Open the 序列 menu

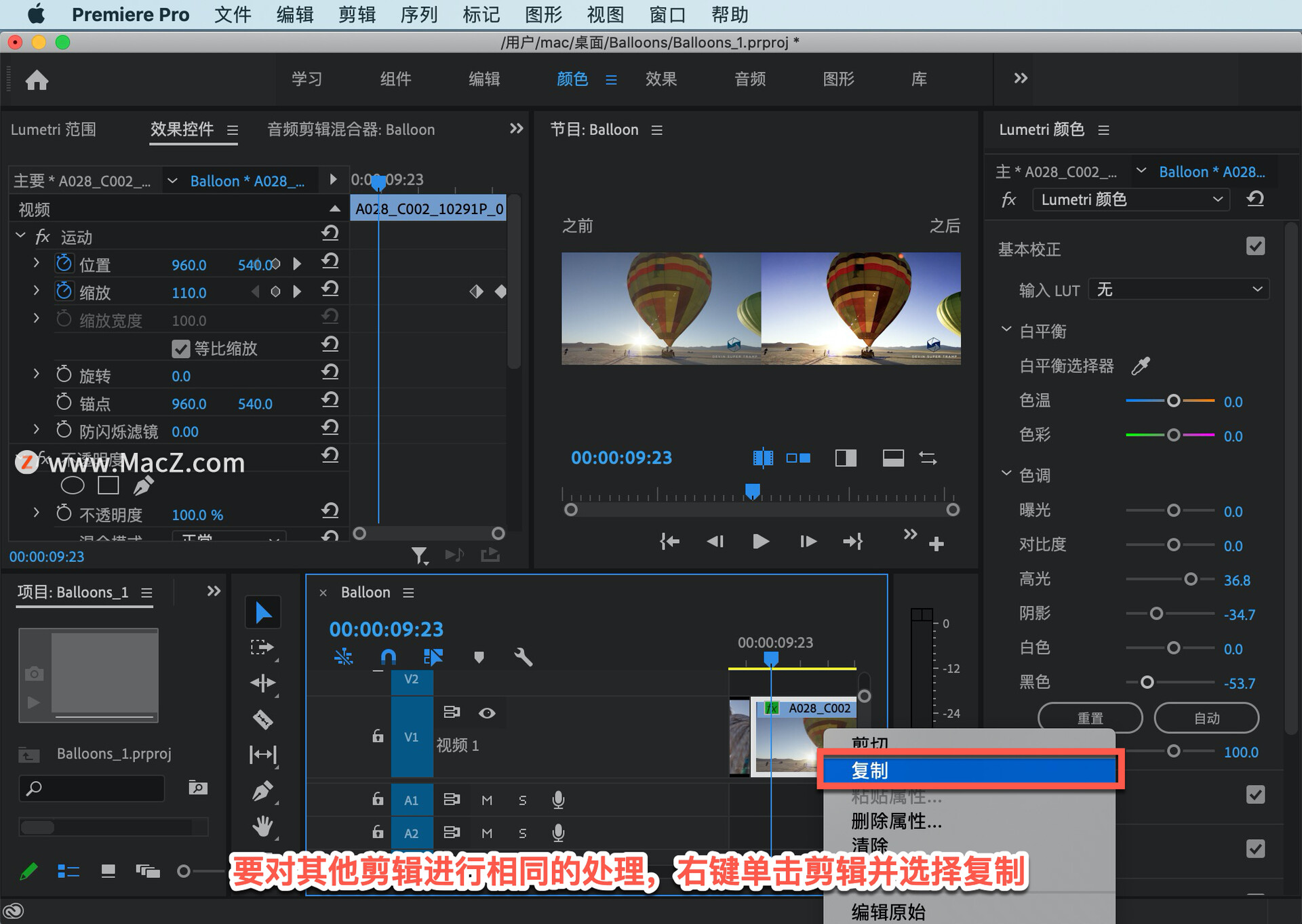pyautogui.click(x=419, y=14)
